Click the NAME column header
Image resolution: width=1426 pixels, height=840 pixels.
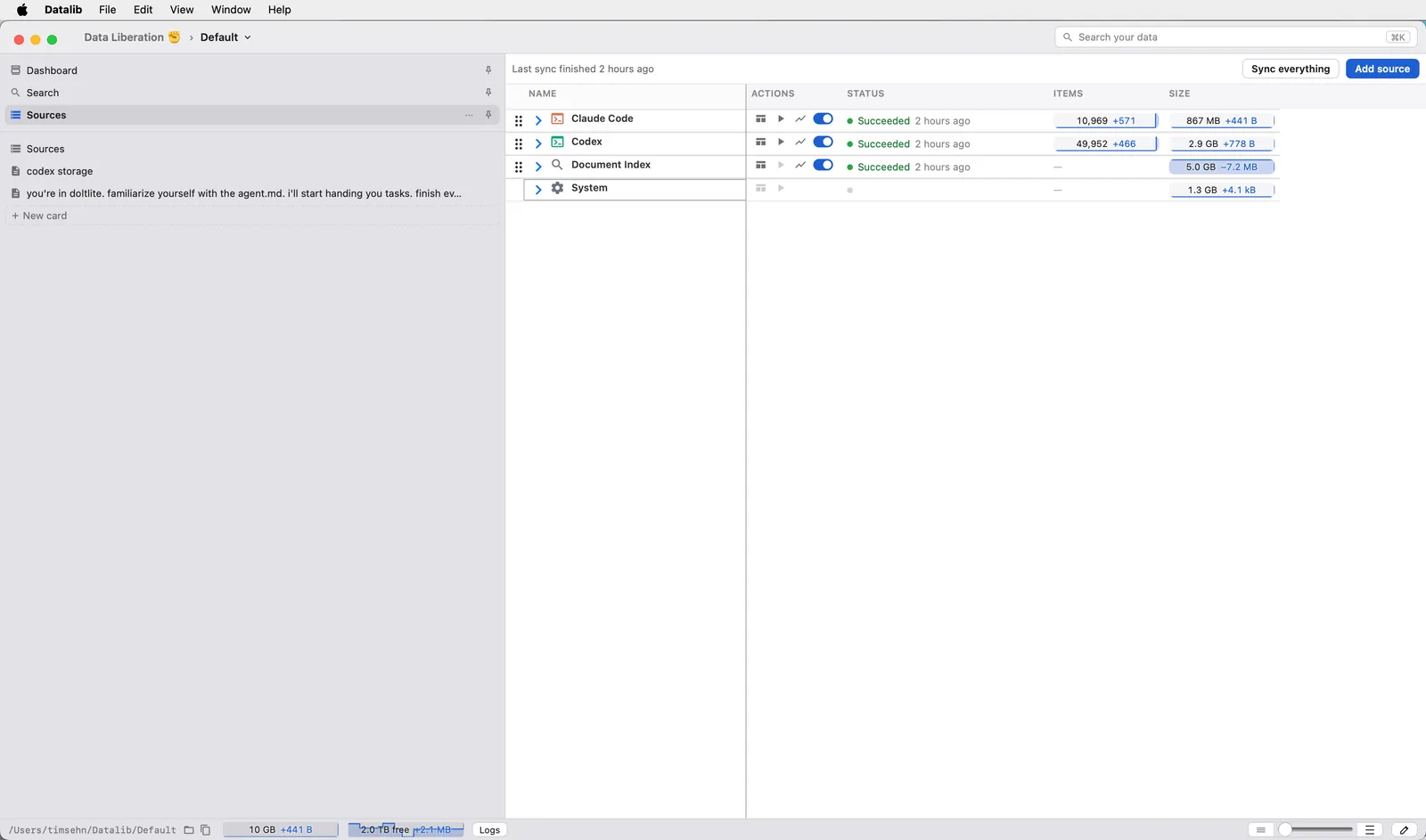coord(543,94)
